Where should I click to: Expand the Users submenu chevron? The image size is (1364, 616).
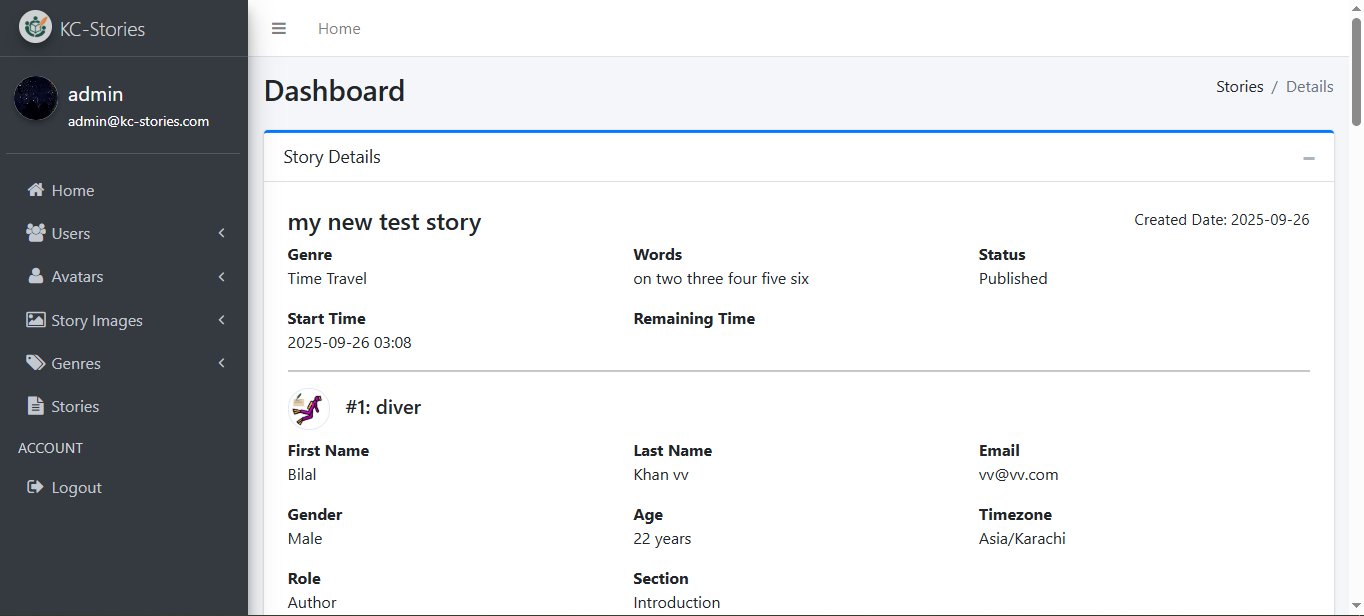point(222,233)
